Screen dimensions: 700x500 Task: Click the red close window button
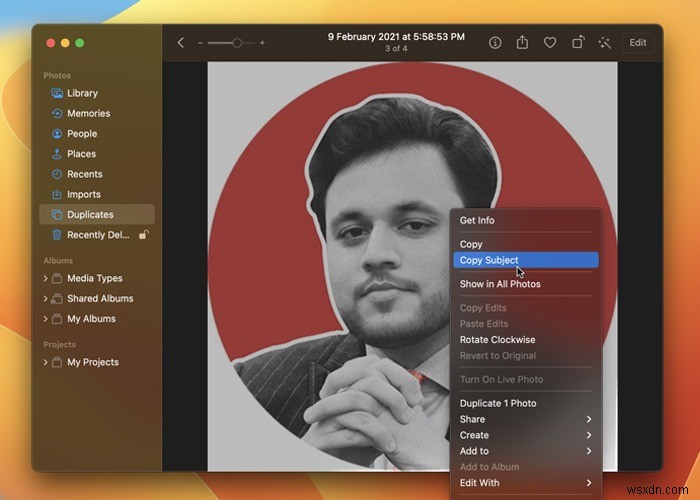(x=51, y=43)
